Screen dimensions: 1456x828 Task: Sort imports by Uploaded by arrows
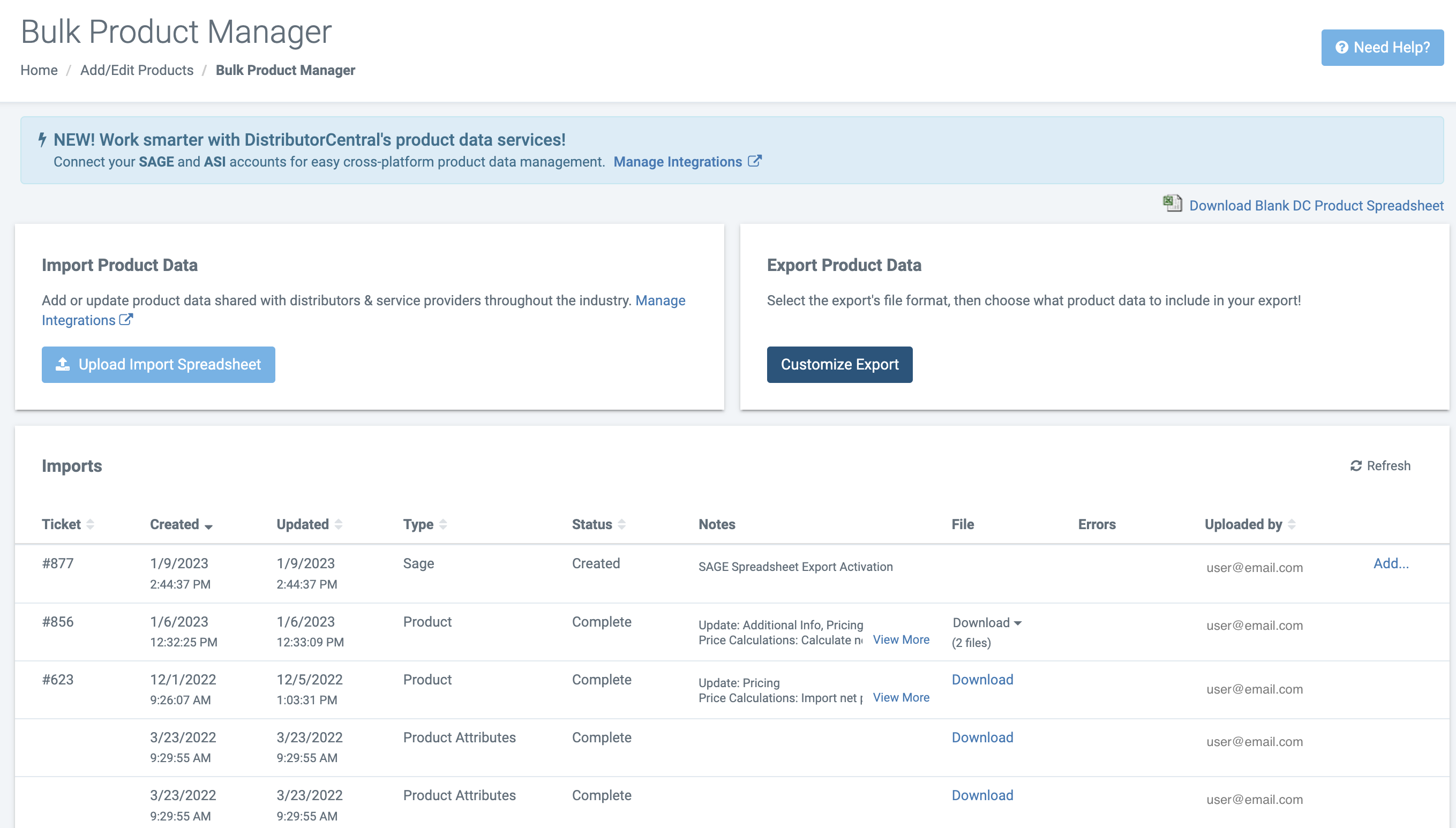click(1292, 524)
